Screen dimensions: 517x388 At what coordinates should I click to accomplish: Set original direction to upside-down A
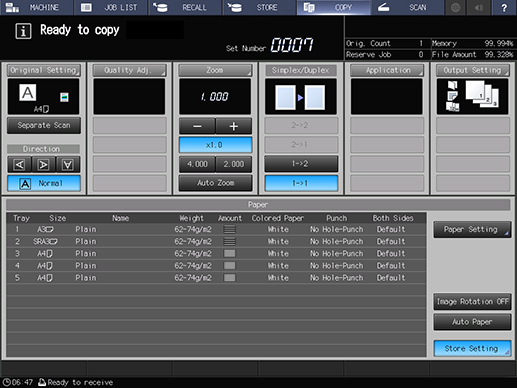coord(68,164)
